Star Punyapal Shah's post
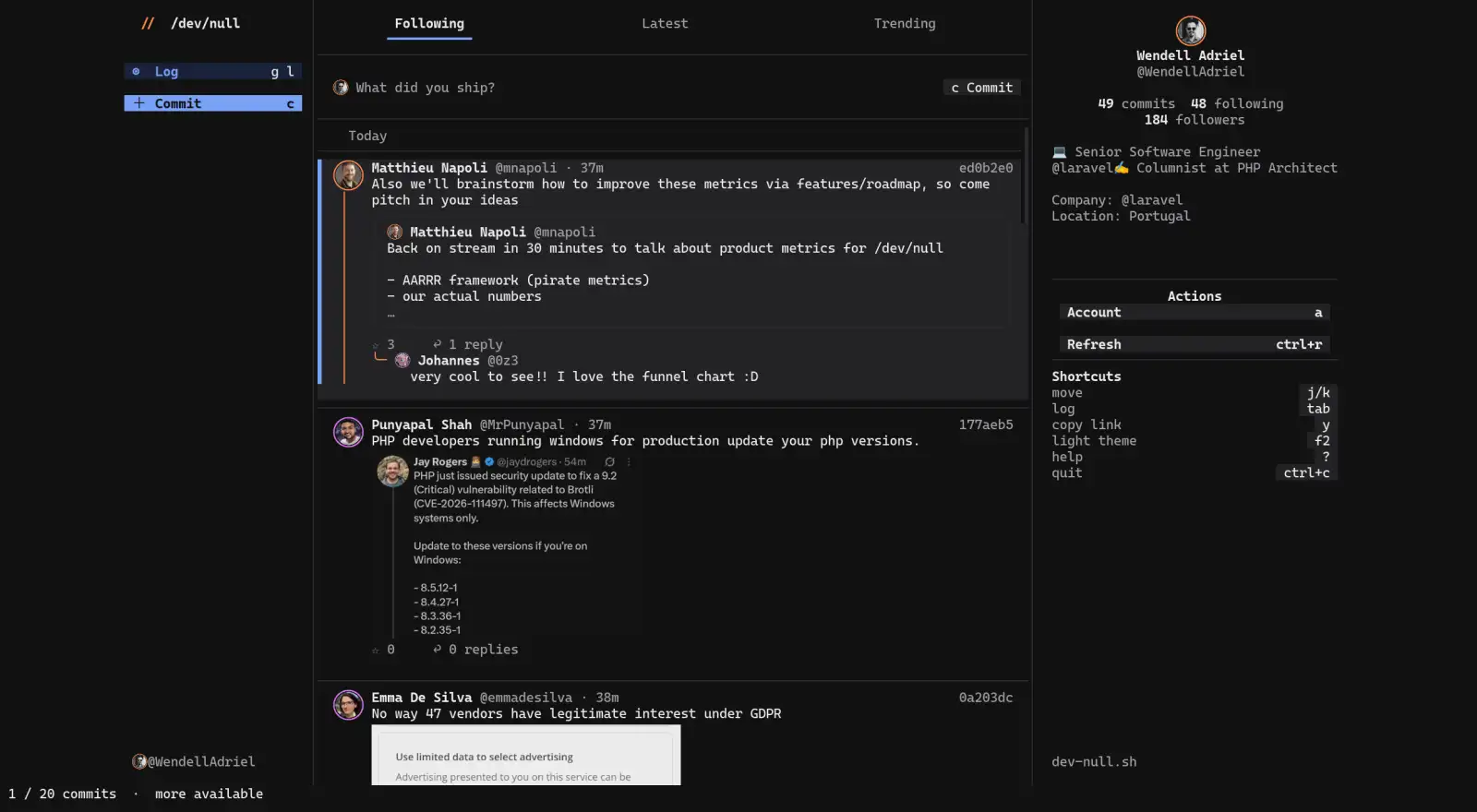Screen dimensions: 1477x812 click(376, 651)
